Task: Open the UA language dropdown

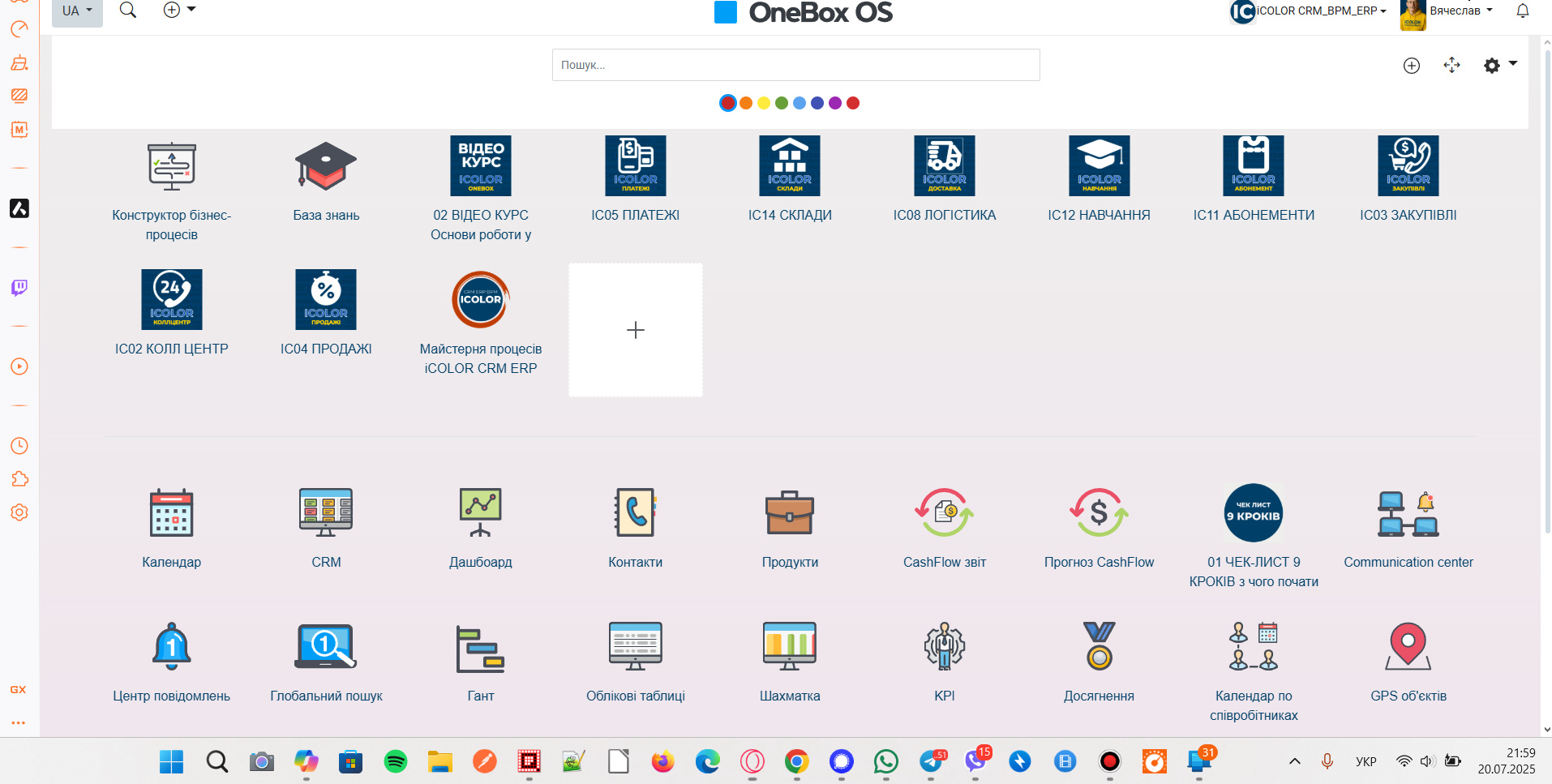Action: 77,11
